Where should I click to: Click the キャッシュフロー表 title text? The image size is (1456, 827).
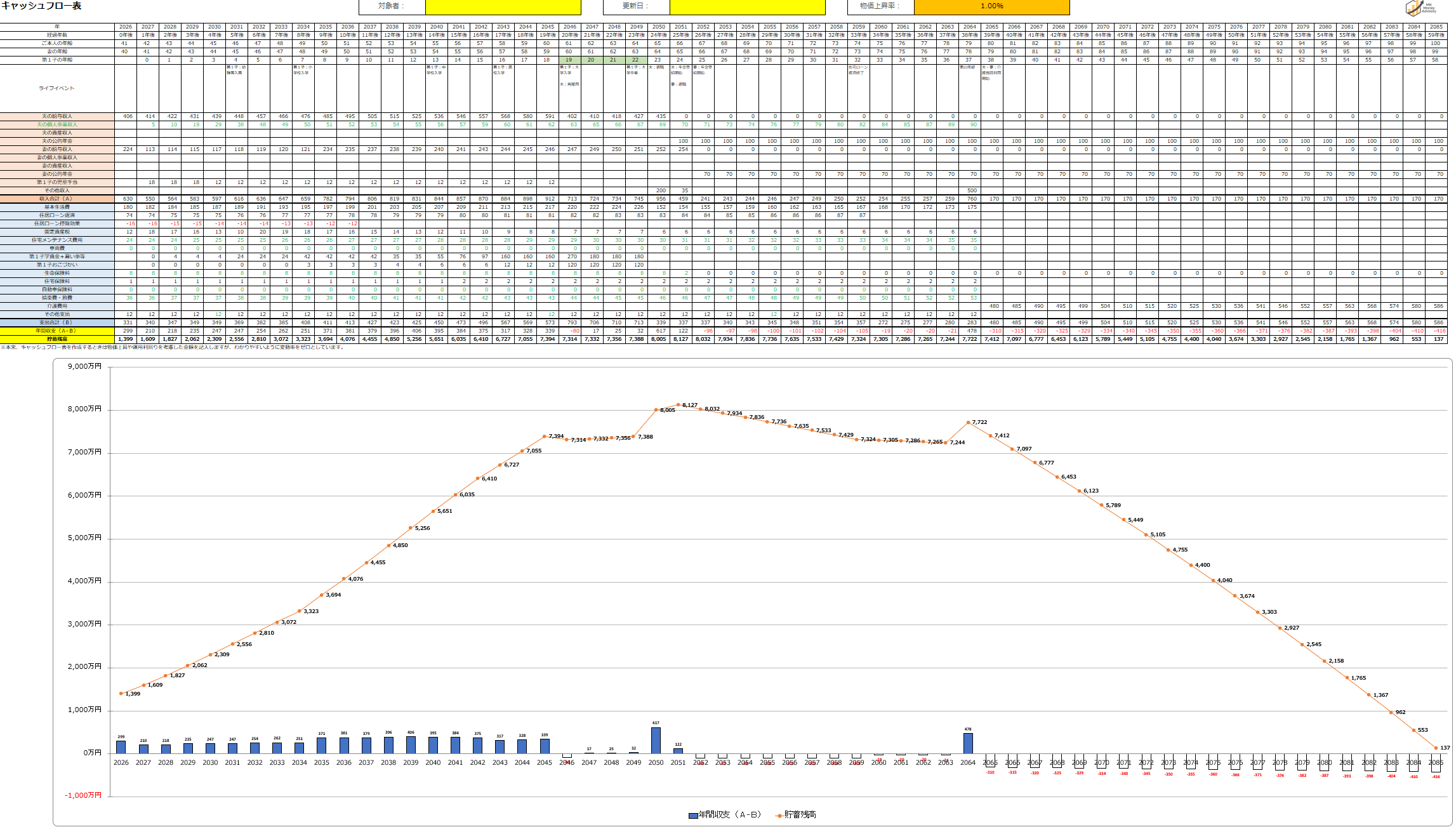click(x=41, y=6)
